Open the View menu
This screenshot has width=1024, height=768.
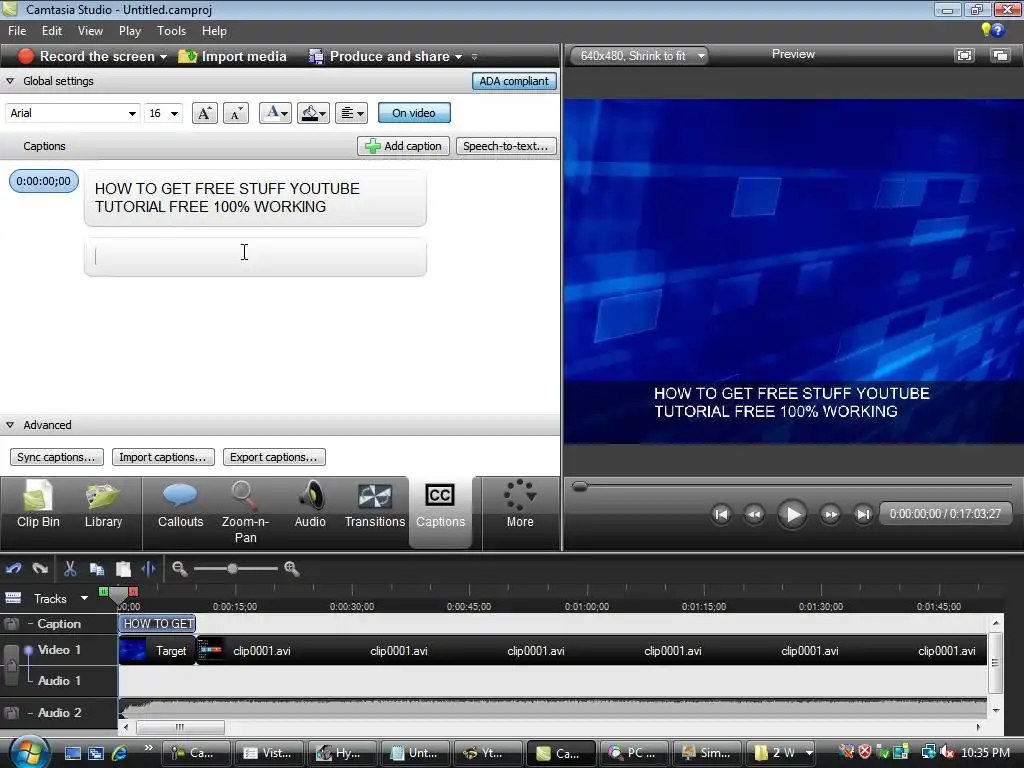click(90, 31)
